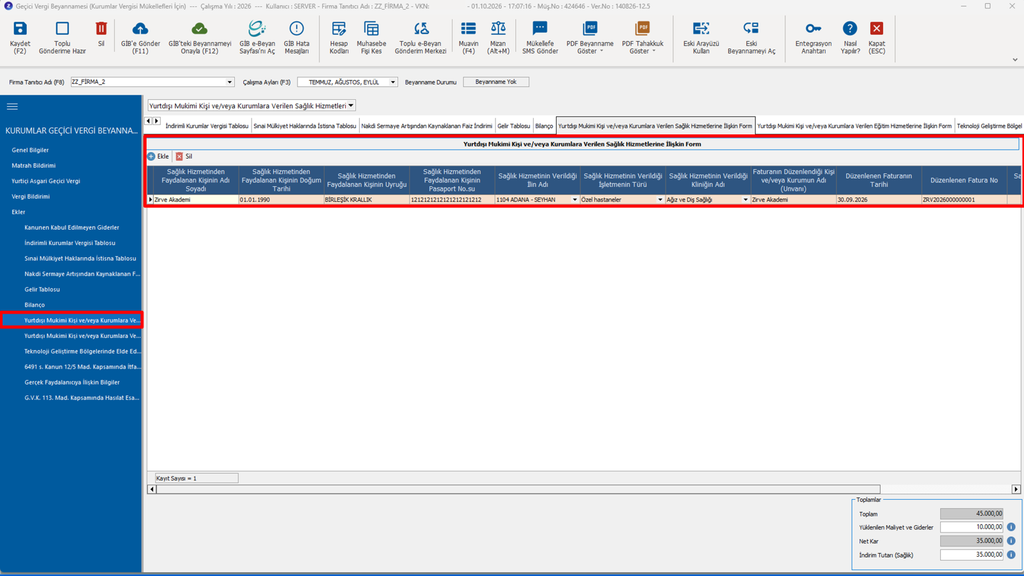Switch to the Bilanço tab
The height and width of the screenshot is (576, 1024).
(544, 126)
